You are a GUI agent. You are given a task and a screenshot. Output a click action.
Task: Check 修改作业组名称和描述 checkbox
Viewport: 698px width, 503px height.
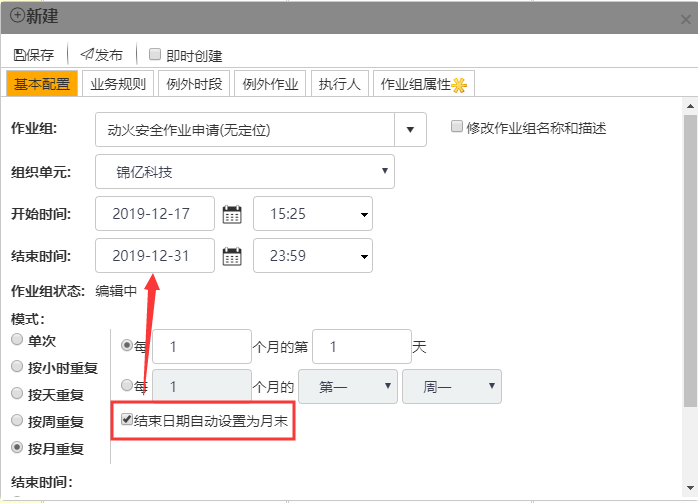[x=457, y=127]
